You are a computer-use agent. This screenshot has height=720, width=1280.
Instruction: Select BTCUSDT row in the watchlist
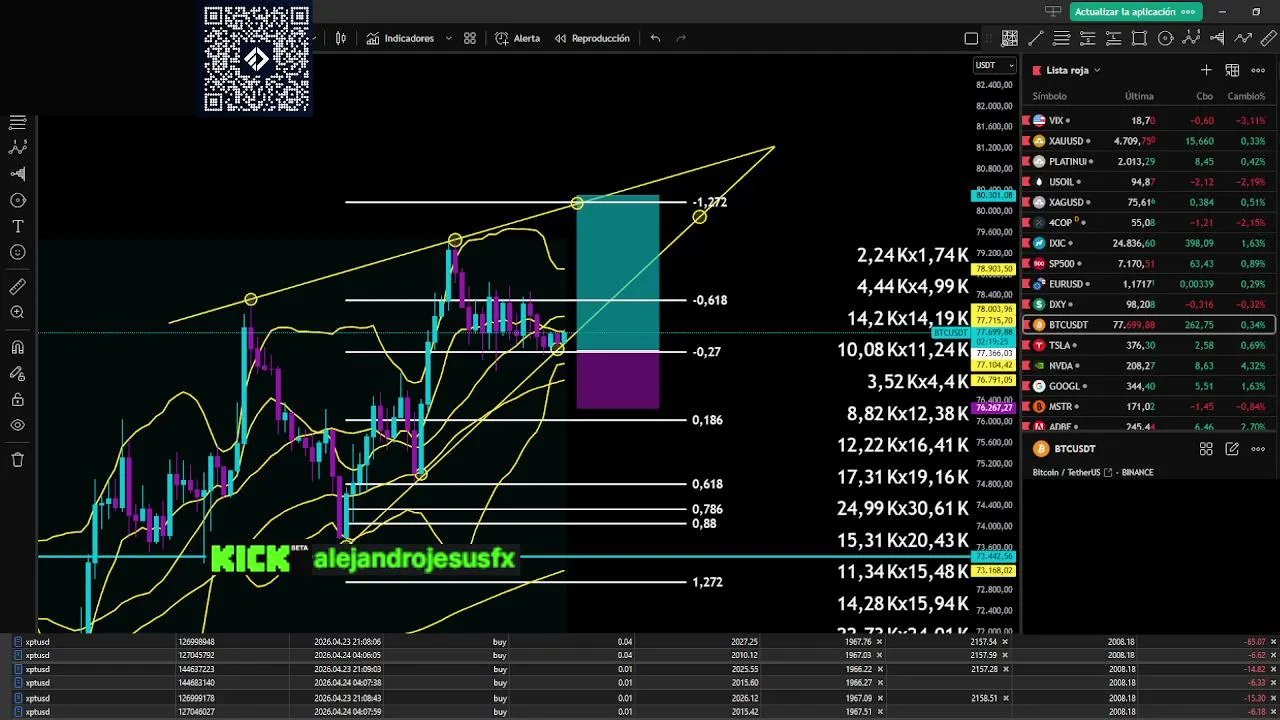[x=1148, y=324]
